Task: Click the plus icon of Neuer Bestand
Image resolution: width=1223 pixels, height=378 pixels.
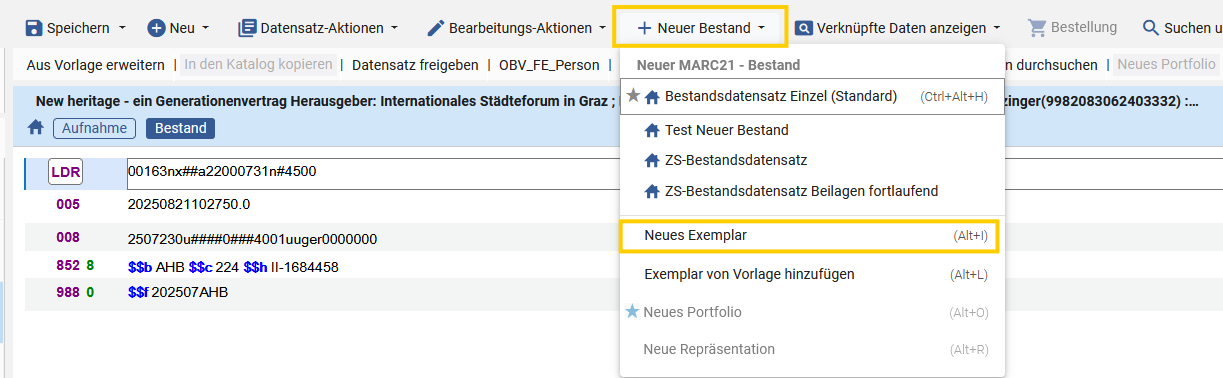Action: (x=644, y=28)
